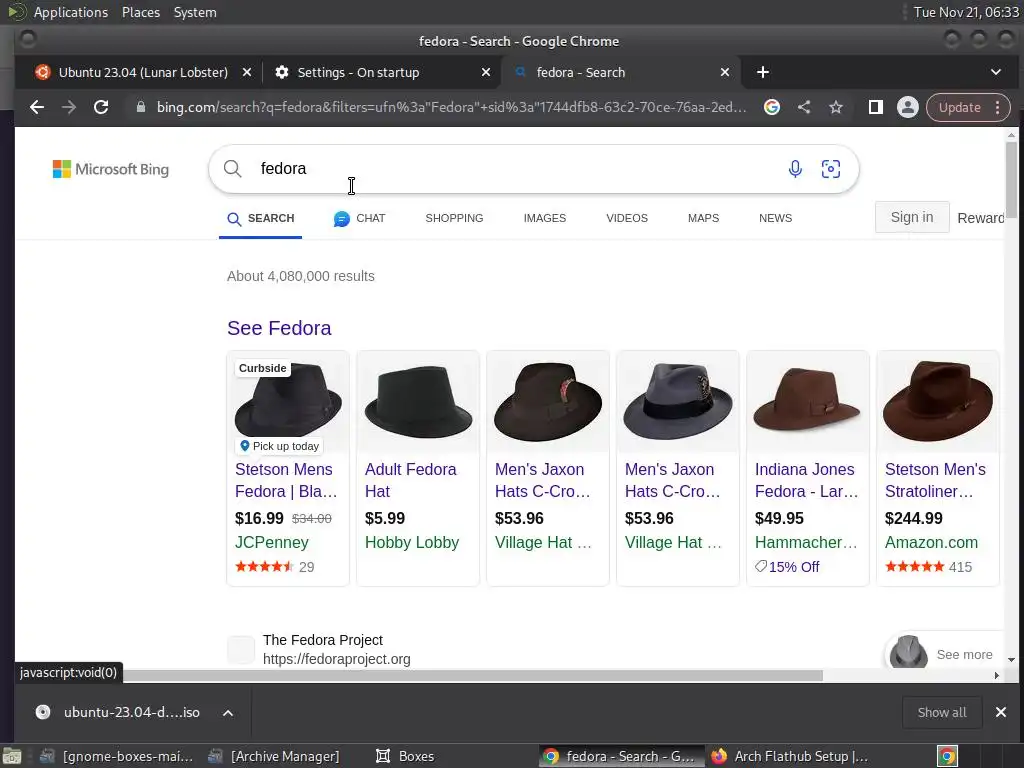Image resolution: width=1024 pixels, height=768 pixels.
Task: Click the JCPenney seller link
Action: [272, 542]
